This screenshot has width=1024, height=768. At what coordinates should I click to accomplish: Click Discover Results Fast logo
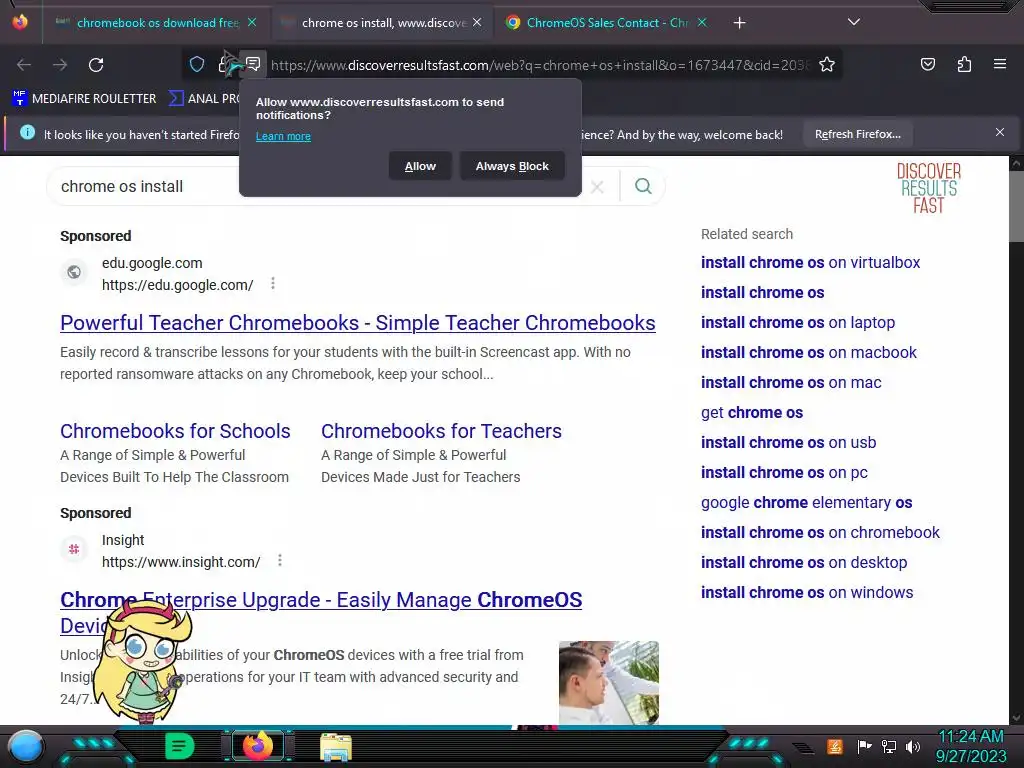tap(928, 188)
